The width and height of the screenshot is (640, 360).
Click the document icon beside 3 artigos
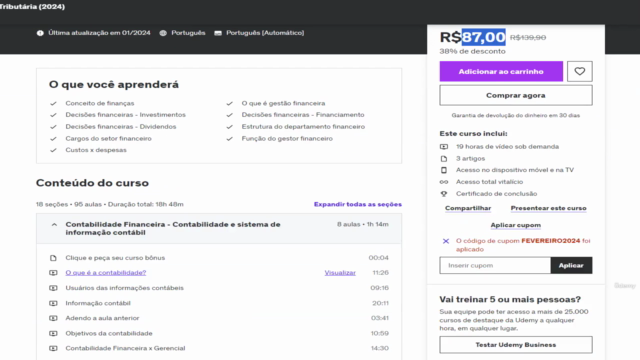[444, 158]
